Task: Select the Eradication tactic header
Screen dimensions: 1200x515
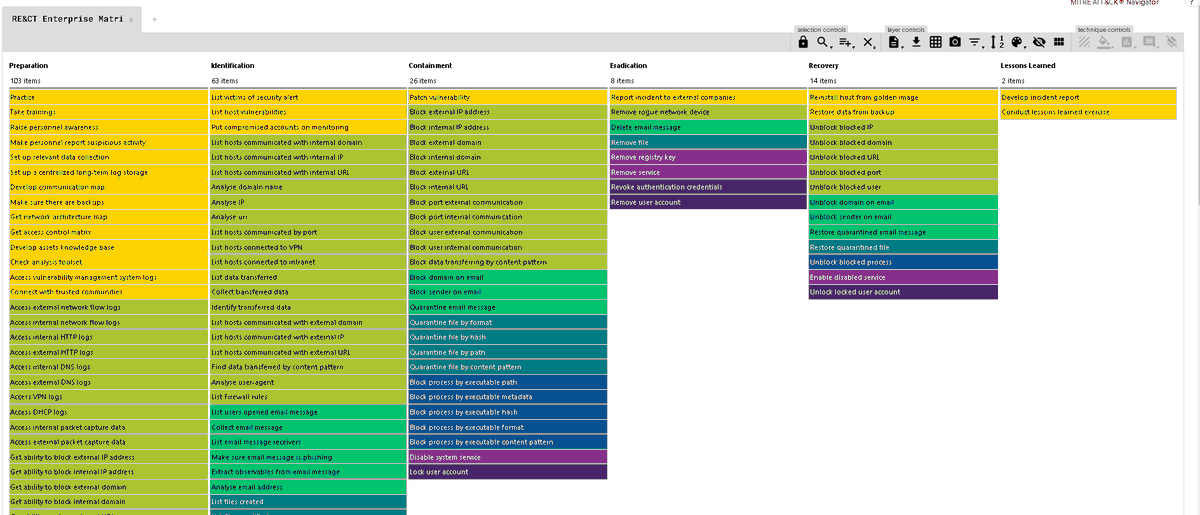Action: pos(629,66)
